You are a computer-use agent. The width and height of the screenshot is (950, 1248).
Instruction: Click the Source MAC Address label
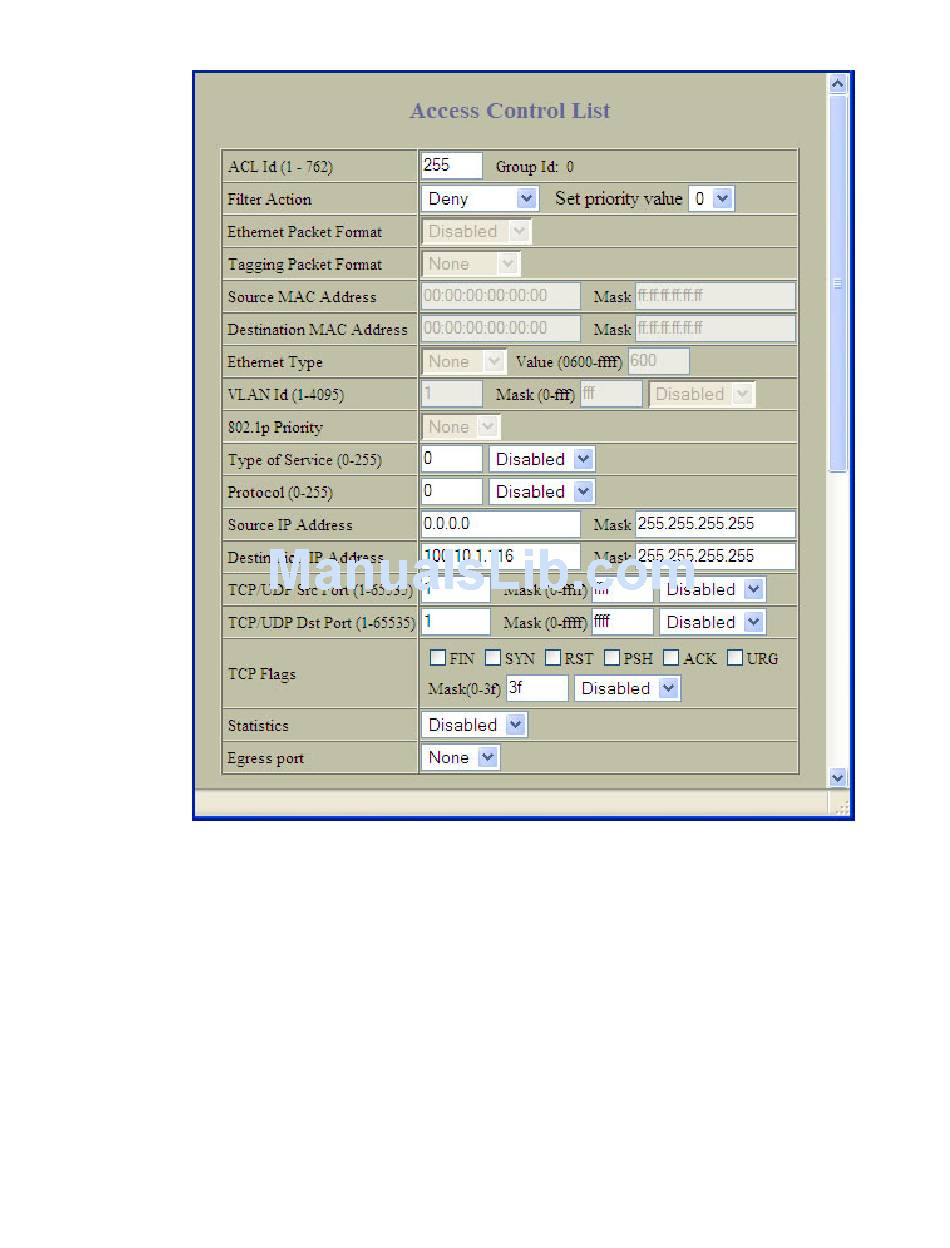302,297
